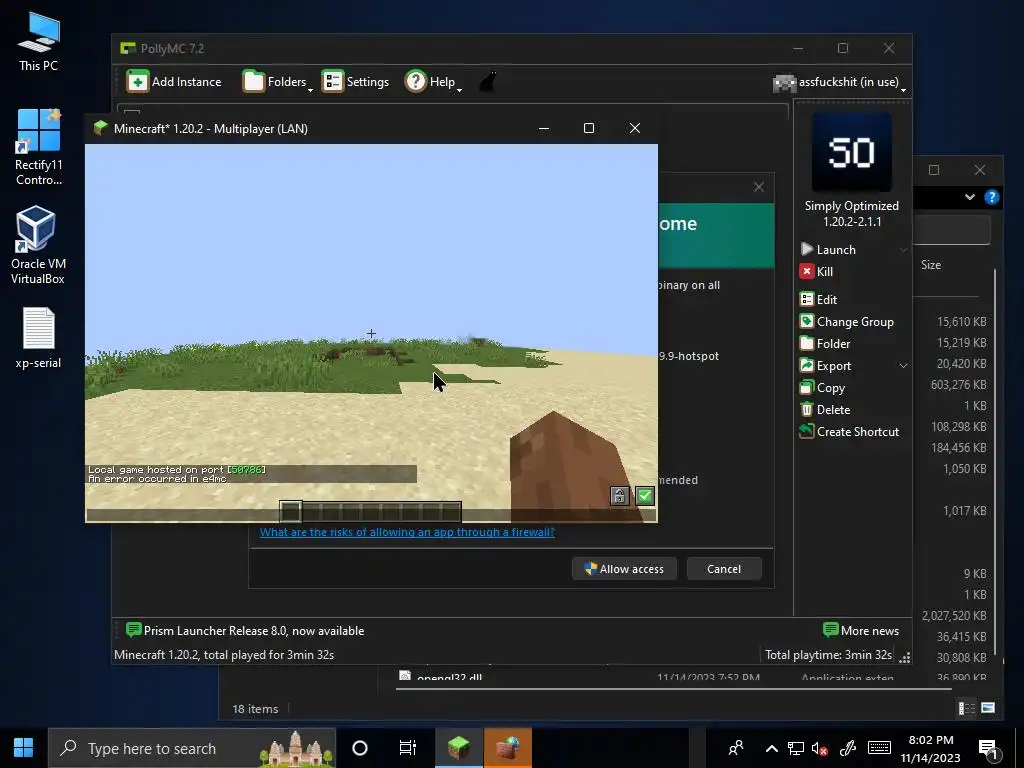The width and height of the screenshot is (1024, 768).
Task: Click the 603,276 KB size cell
Action: [x=959, y=385]
